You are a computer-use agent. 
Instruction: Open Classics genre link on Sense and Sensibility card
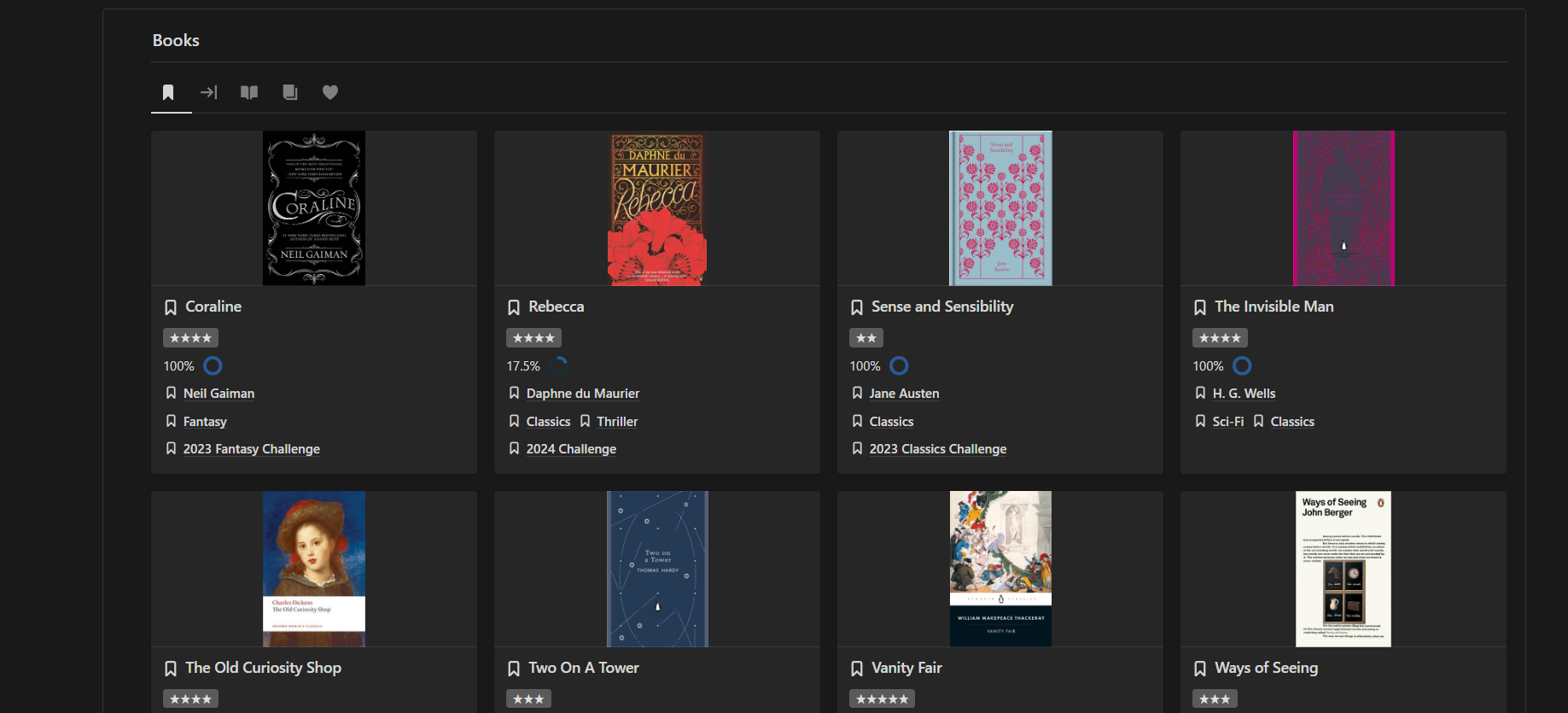[891, 422]
